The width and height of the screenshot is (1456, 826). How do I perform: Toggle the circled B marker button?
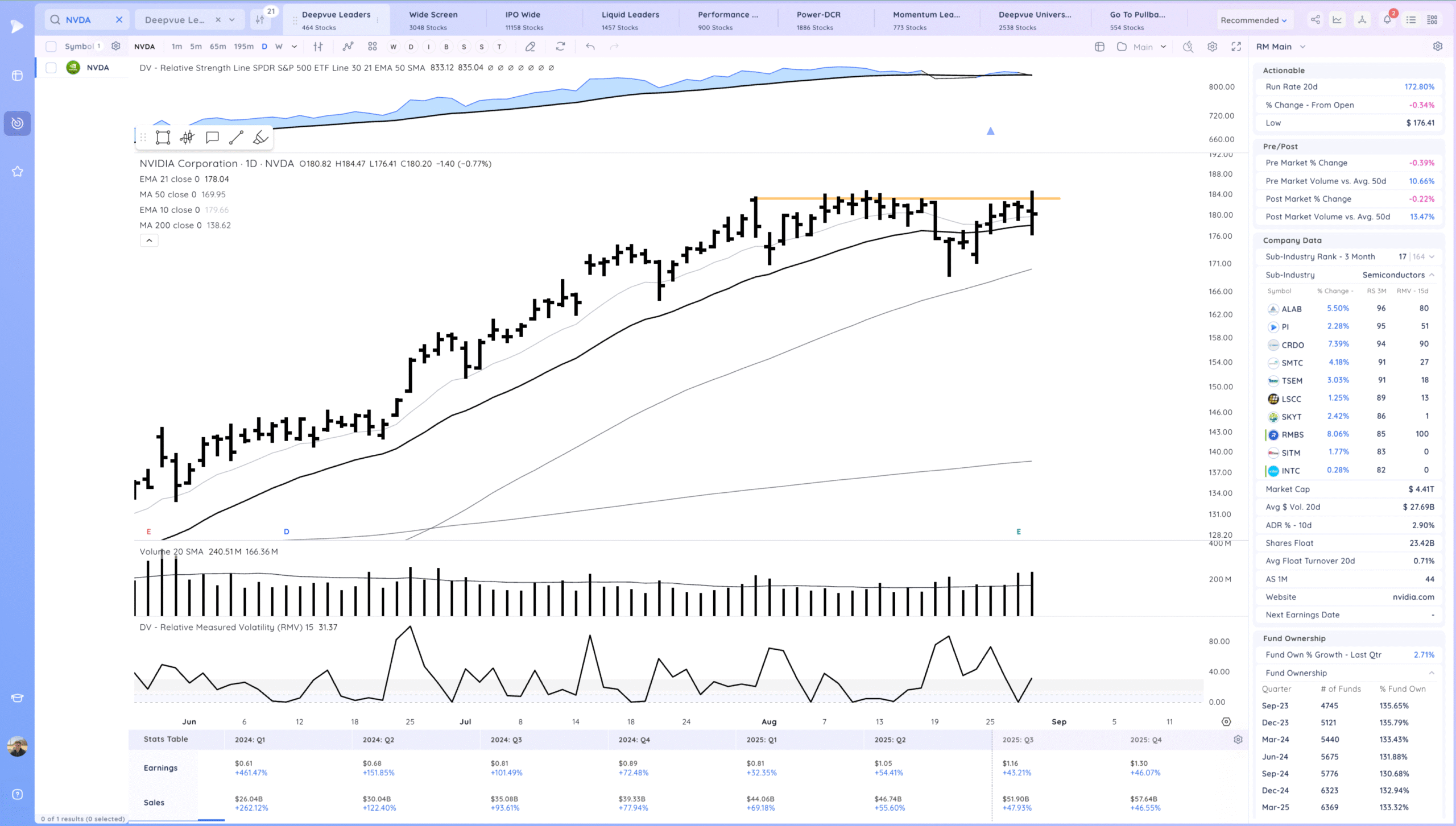click(x=446, y=47)
